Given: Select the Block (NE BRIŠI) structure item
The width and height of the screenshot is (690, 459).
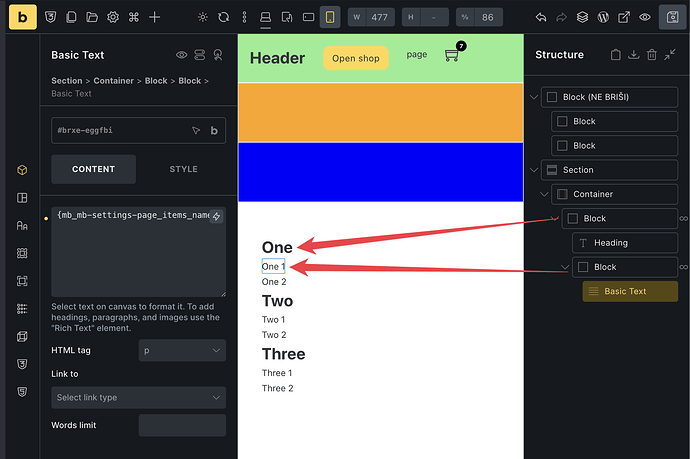Looking at the screenshot, I should (609, 97).
